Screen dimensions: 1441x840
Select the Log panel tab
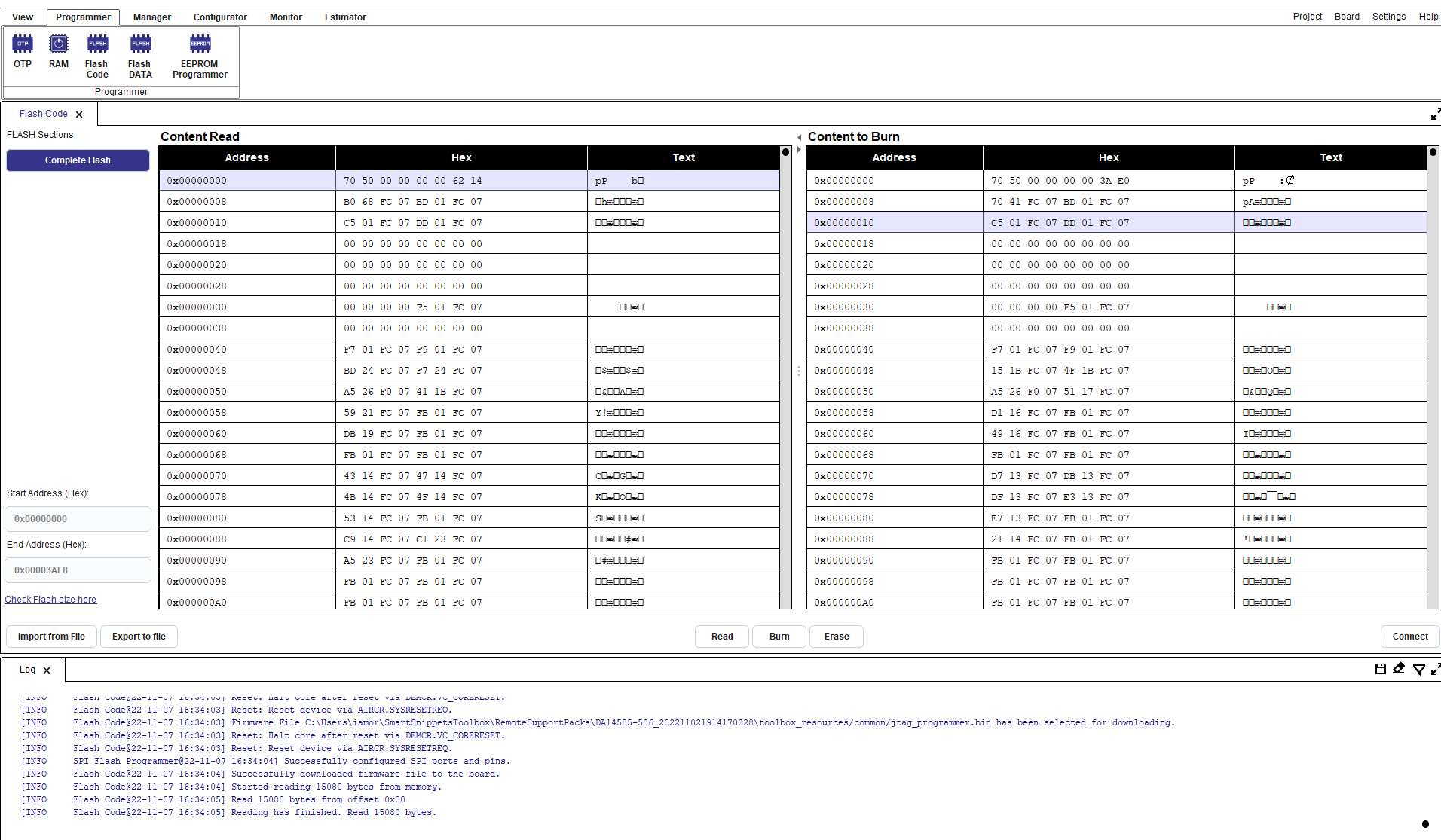coord(27,670)
